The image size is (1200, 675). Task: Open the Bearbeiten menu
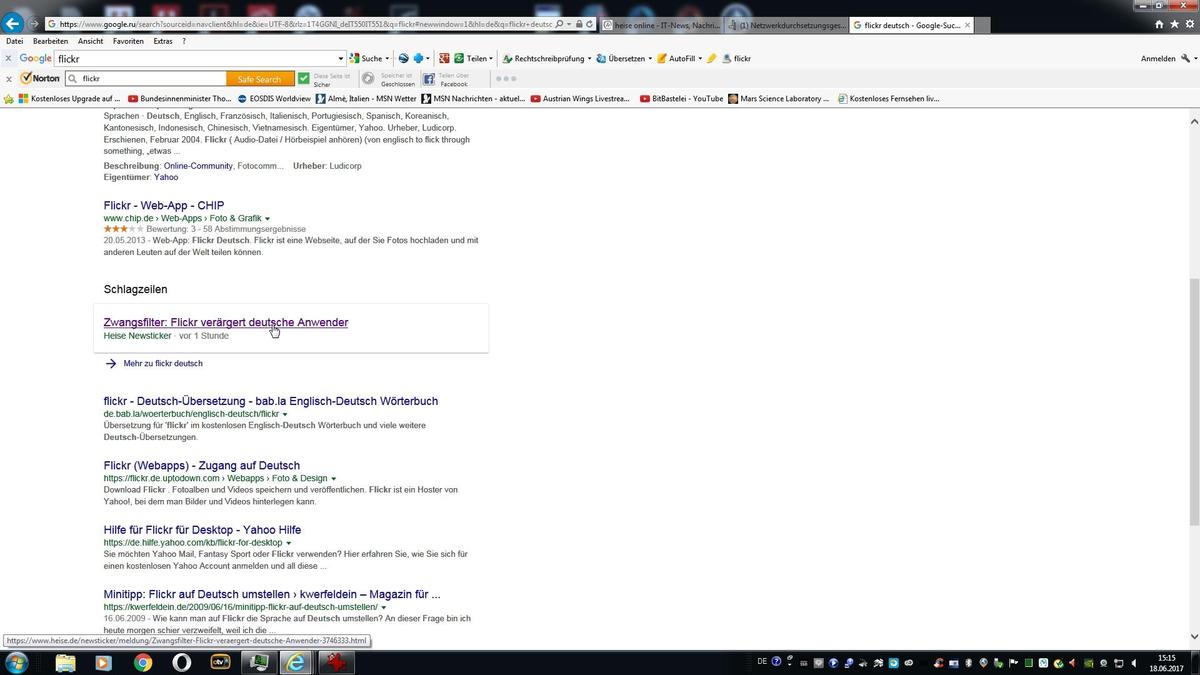point(51,41)
